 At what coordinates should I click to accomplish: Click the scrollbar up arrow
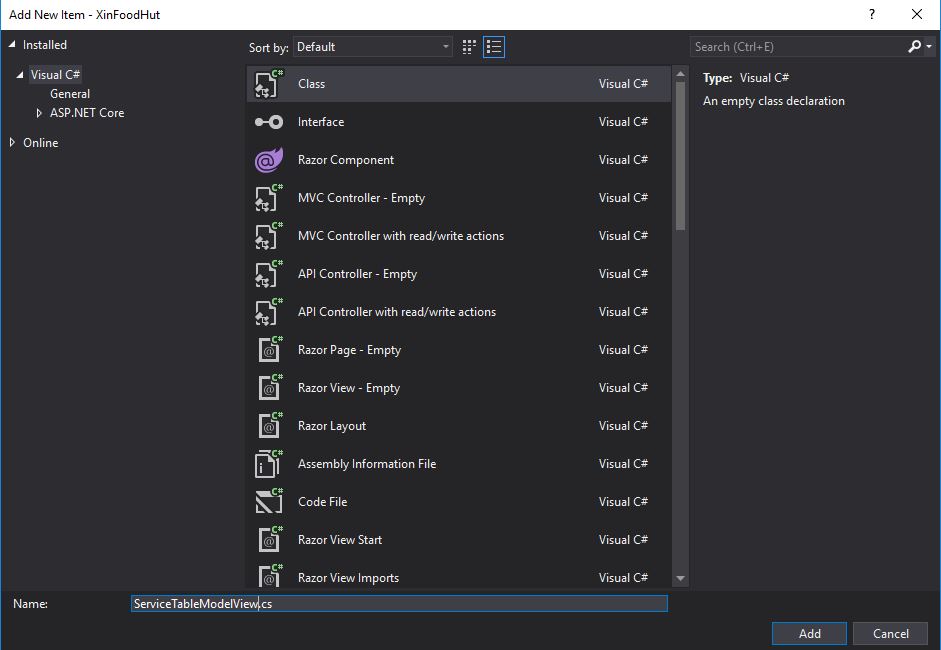[680, 74]
